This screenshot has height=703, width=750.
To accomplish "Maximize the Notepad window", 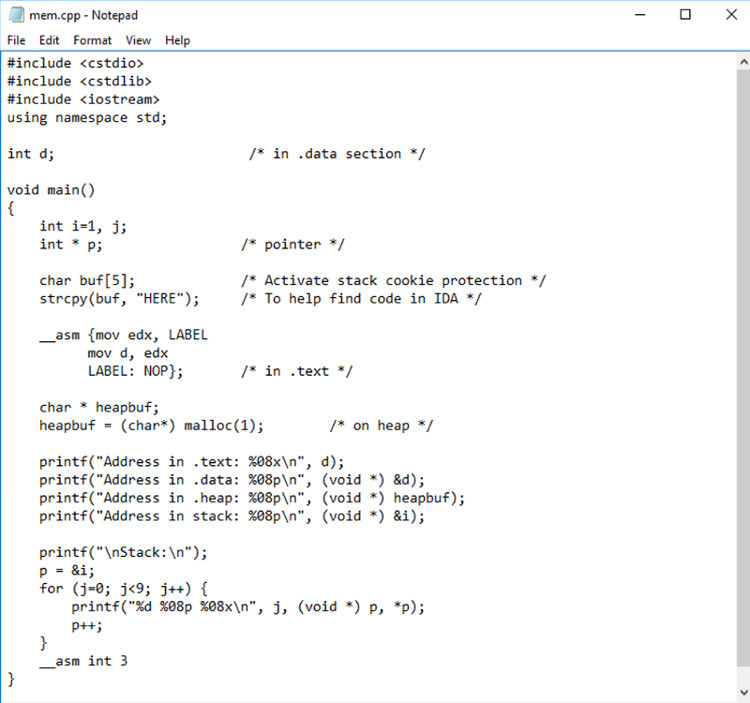I will pyautogui.click(x=685, y=15).
